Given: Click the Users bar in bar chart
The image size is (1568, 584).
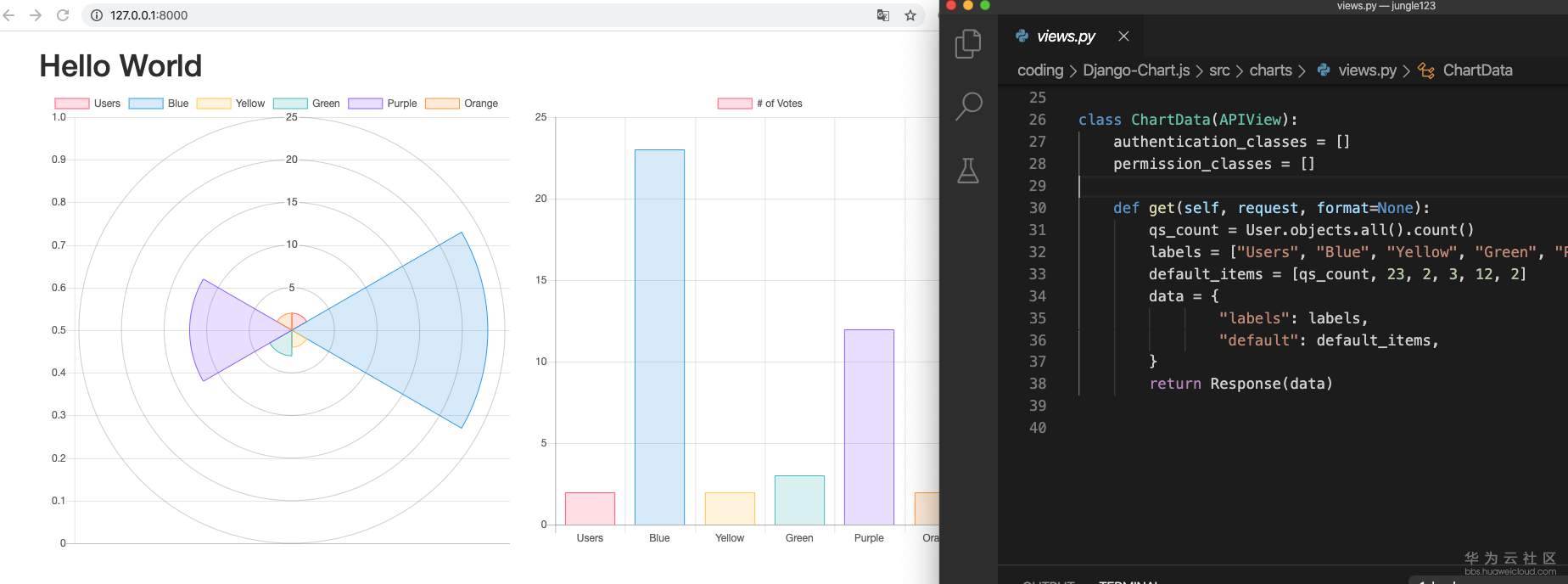Looking at the screenshot, I should [590, 508].
